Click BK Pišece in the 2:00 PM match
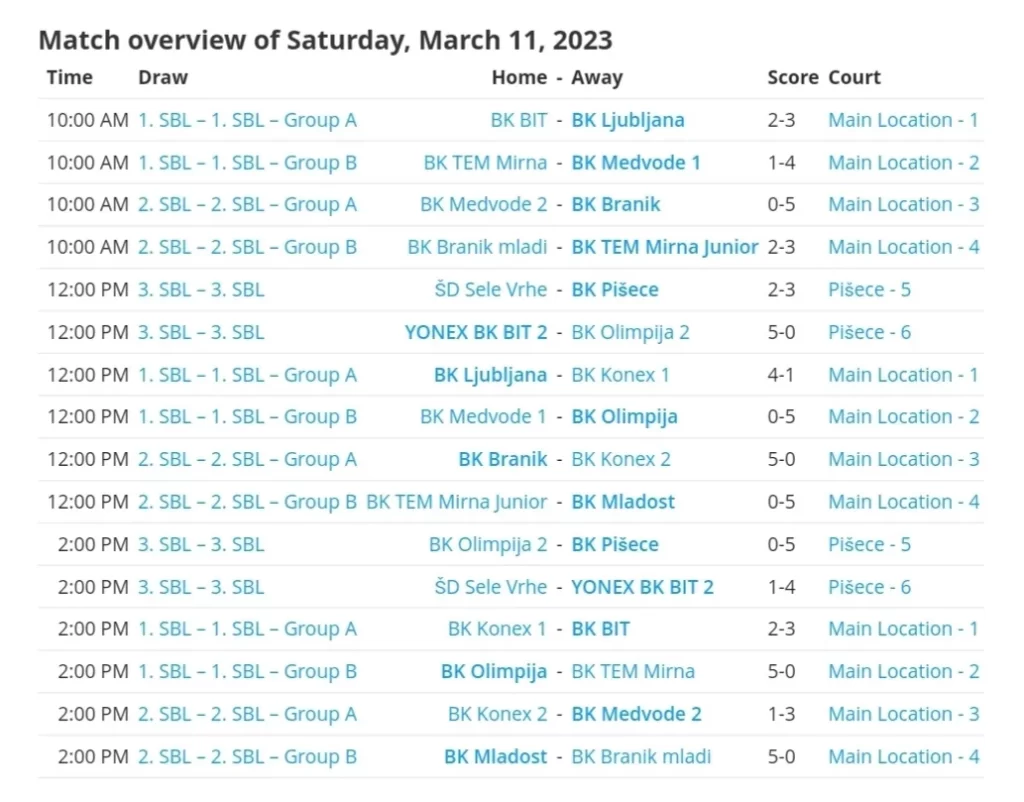 [x=615, y=545]
